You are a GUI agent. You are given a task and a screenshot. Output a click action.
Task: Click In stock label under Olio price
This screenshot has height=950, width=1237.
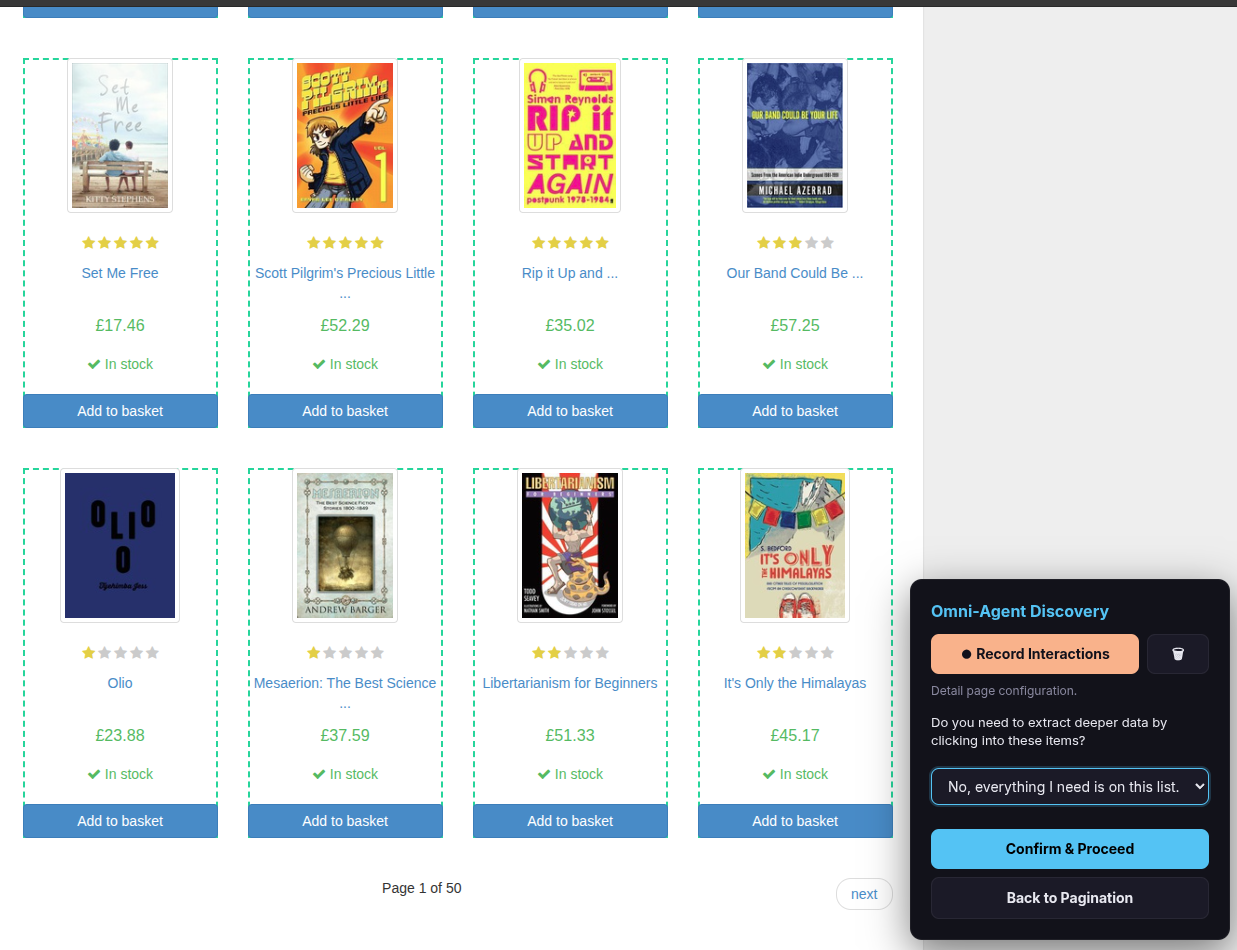click(x=120, y=774)
